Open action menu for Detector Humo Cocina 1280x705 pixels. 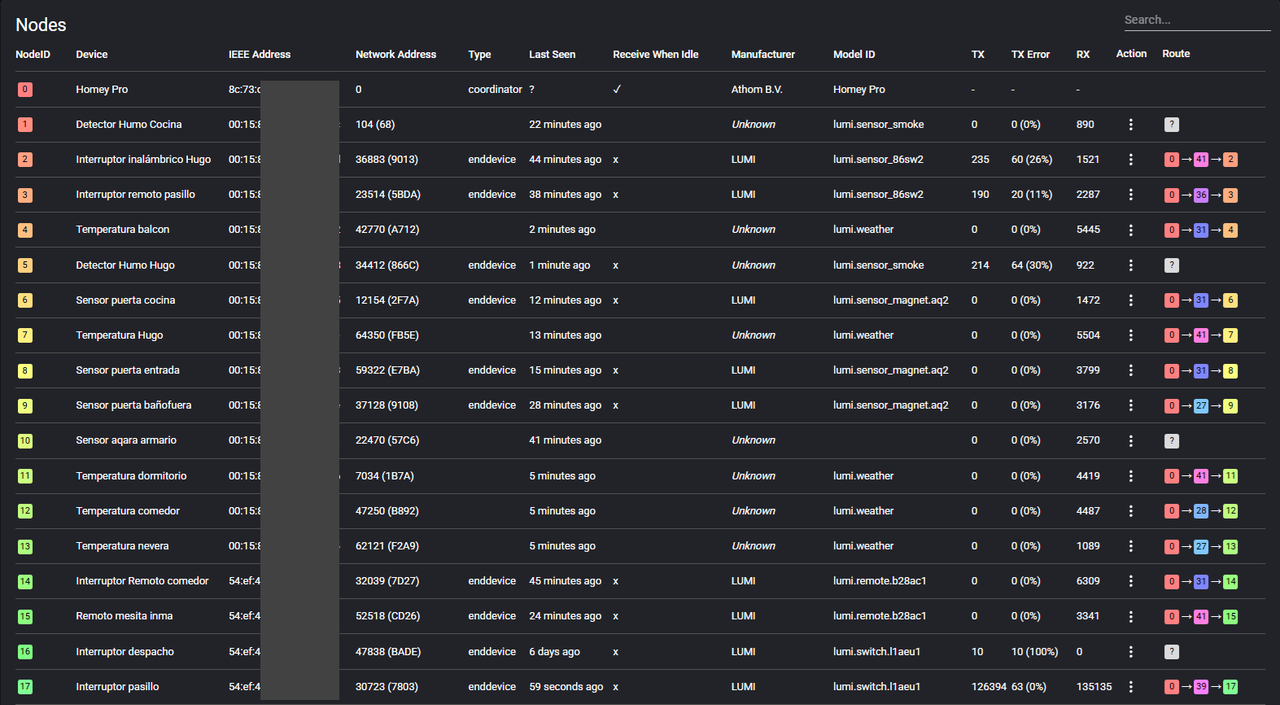click(1131, 125)
